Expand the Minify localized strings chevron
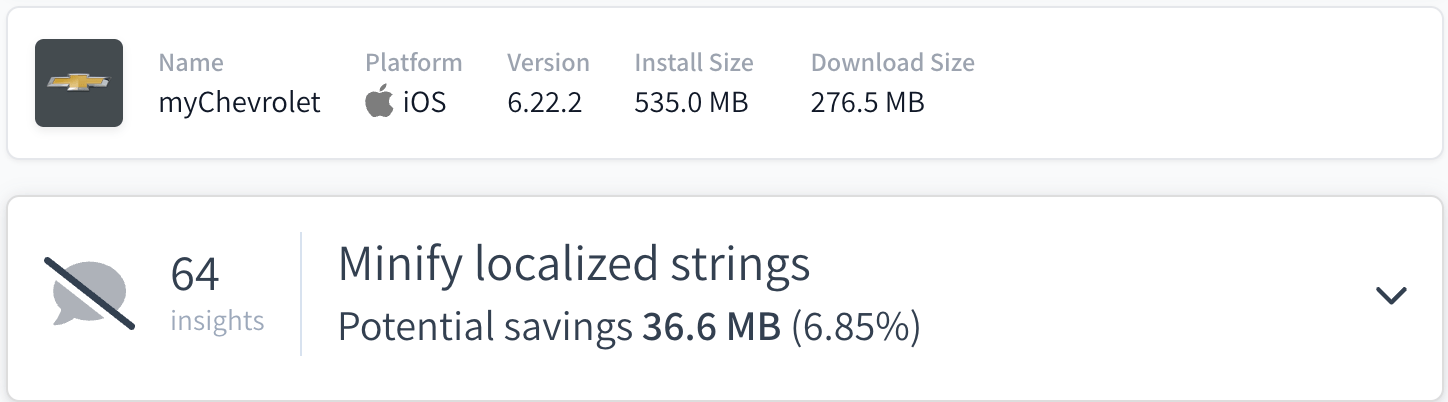 pyautogui.click(x=1391, y=295)
